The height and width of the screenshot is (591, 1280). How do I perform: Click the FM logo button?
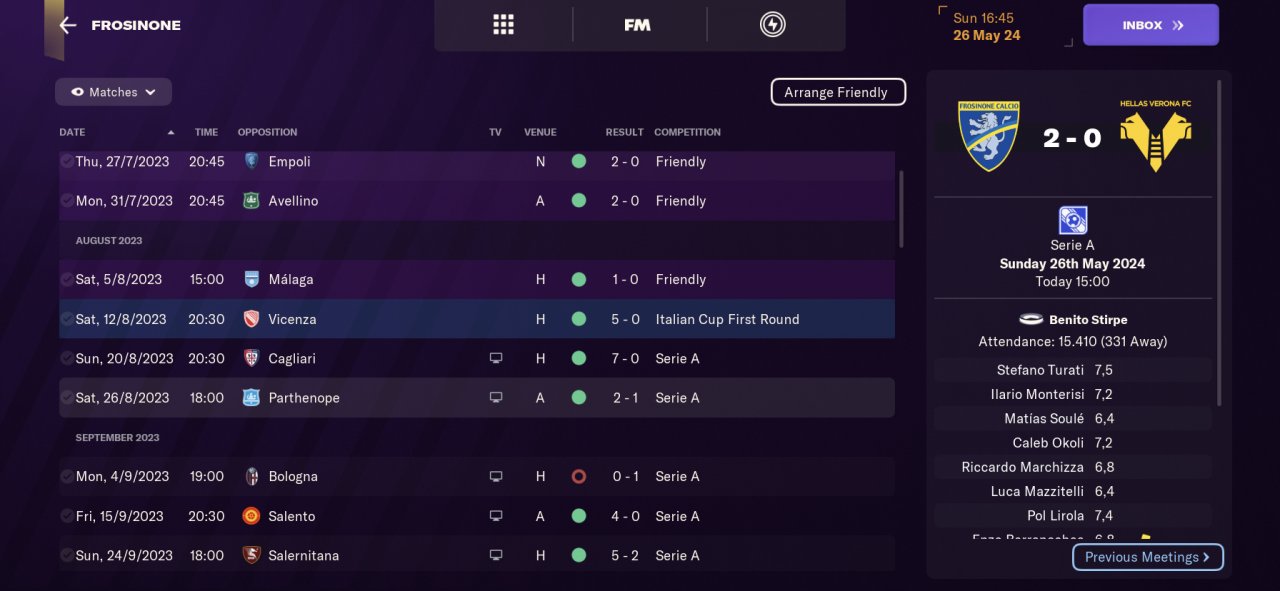point(637,25)
